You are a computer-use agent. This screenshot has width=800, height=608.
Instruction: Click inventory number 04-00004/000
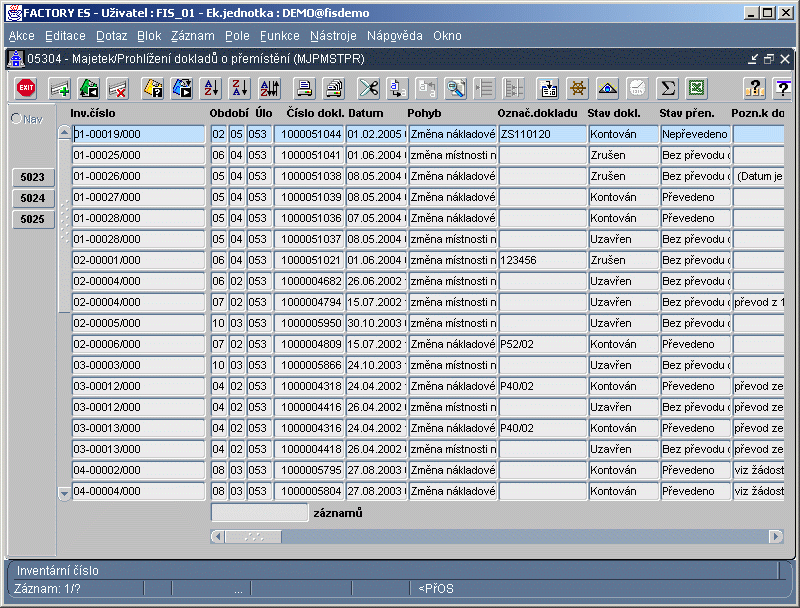coord(138,491)
